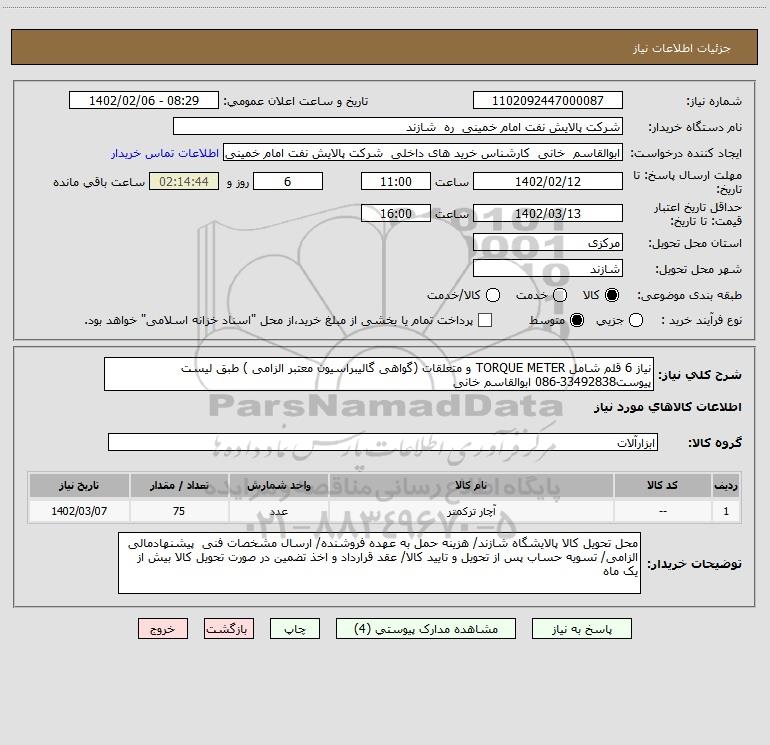Image resolution: width=770 pixels, height=745 pixels.
Task: Select the کالا/خدمت radio button
Action: (x=493, y=295)
